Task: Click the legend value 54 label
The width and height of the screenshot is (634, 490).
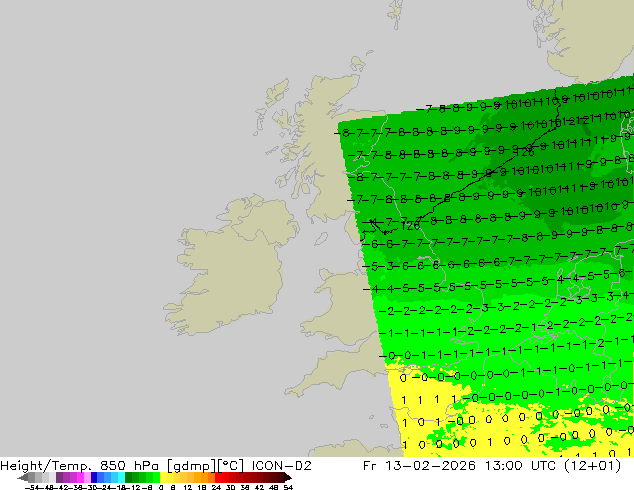Action: tap(288, 487)
